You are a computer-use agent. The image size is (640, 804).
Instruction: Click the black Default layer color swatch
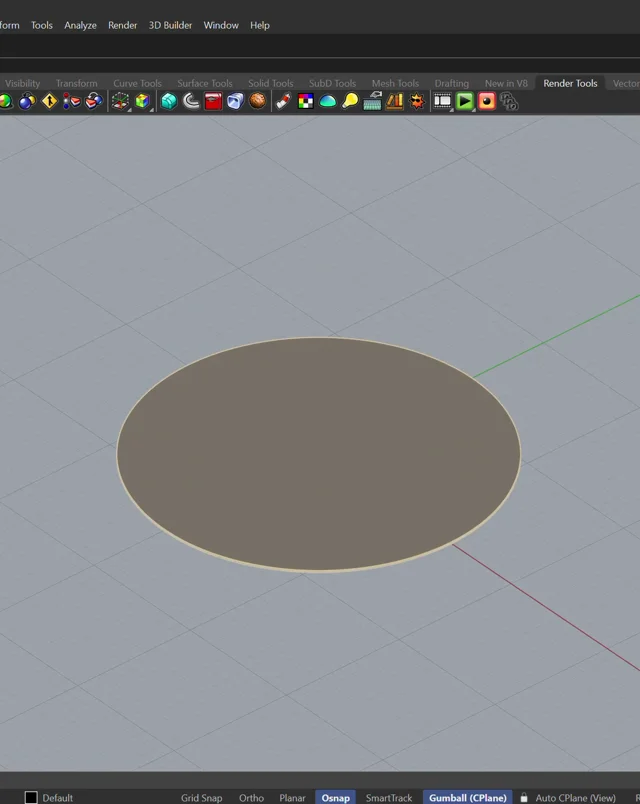(x=31, y=797)
